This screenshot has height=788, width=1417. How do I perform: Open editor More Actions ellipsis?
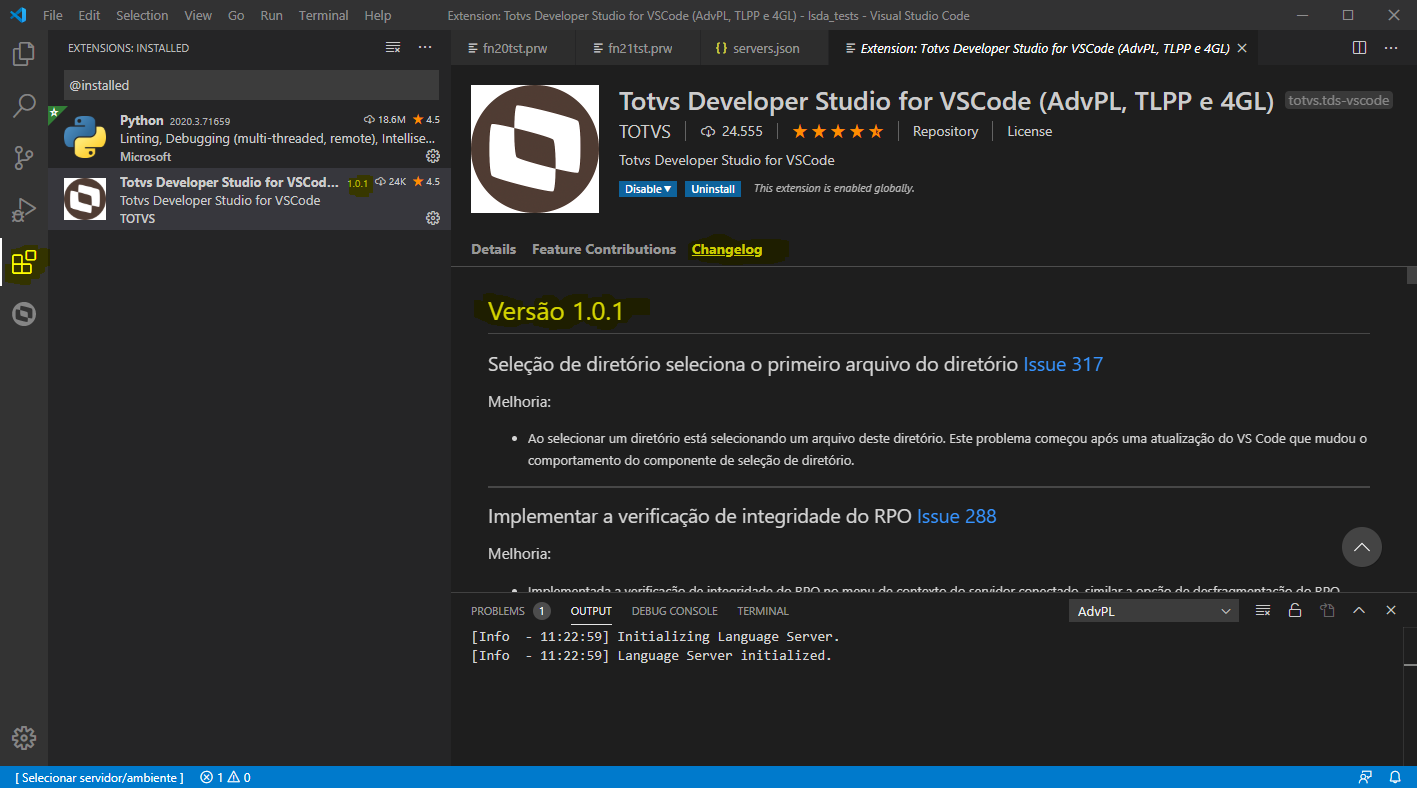pos(1391,47)
